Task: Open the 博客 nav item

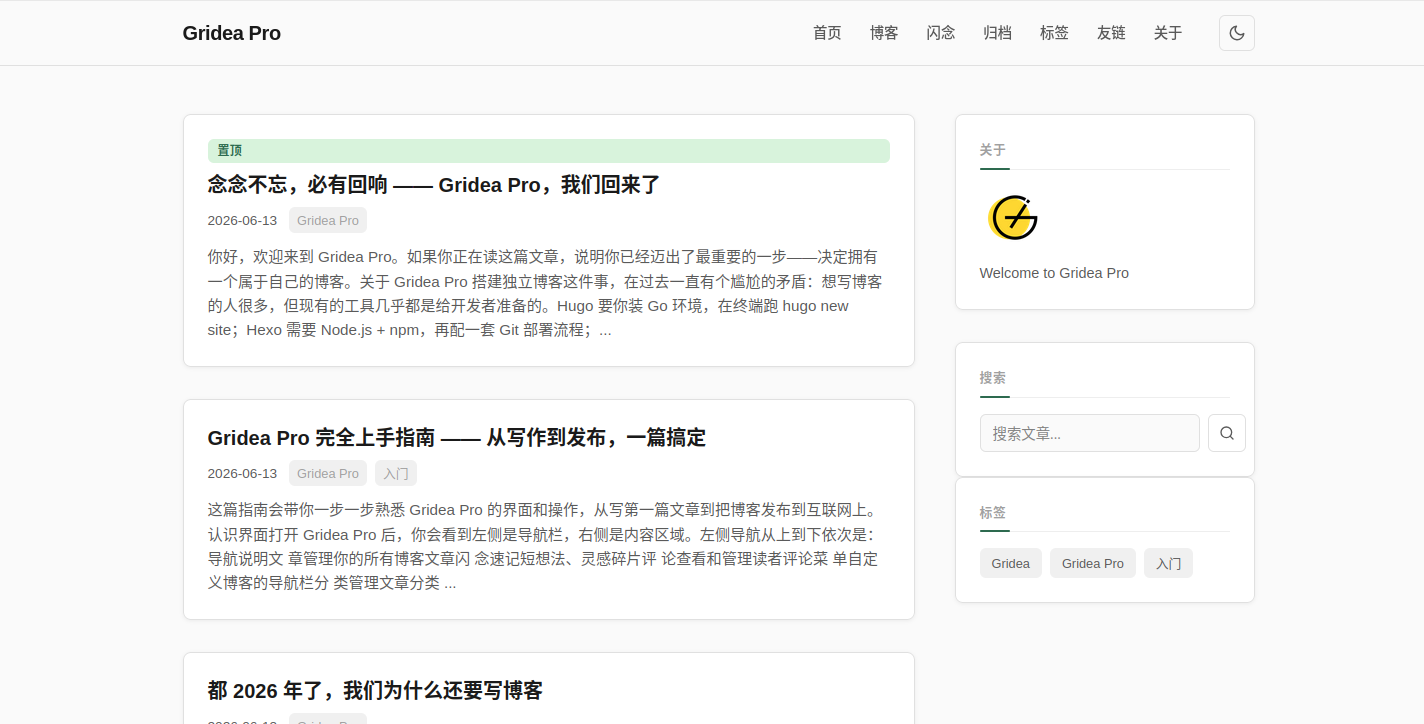Action: (x=884, y=33)
